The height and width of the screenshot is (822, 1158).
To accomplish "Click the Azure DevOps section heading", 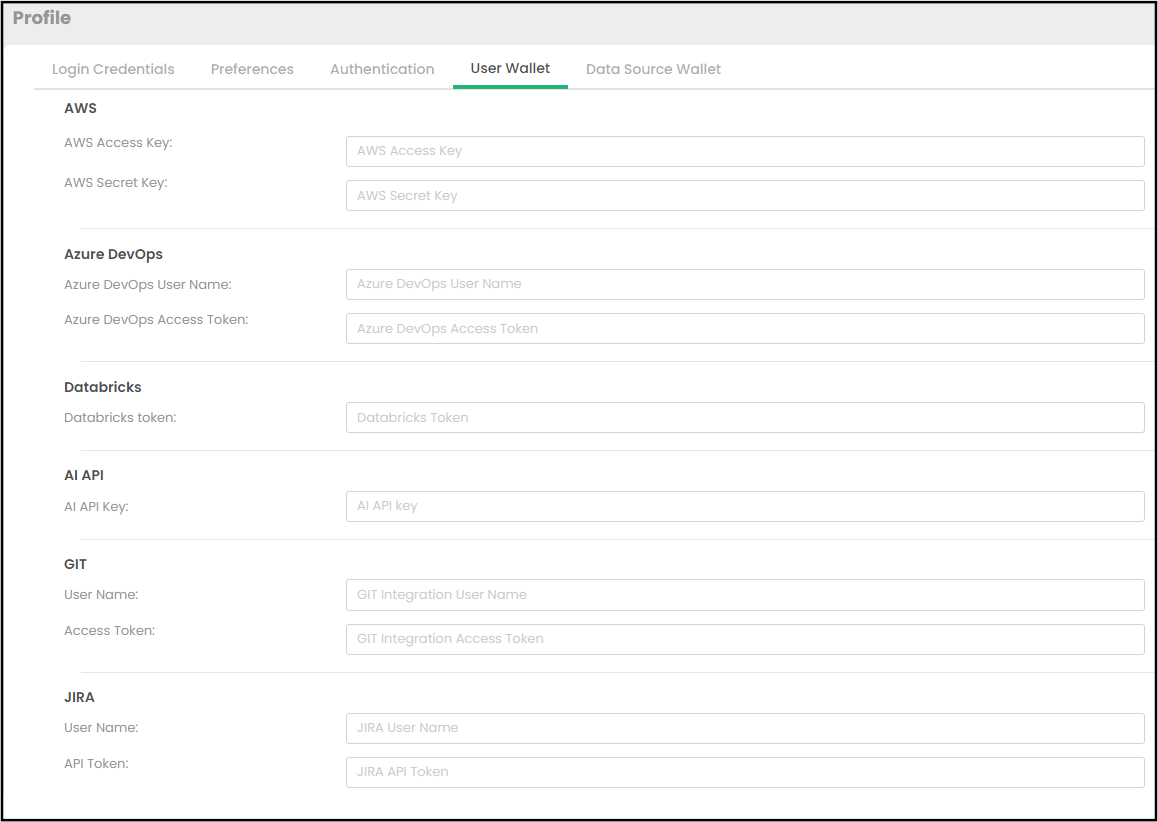I will 113,254.
